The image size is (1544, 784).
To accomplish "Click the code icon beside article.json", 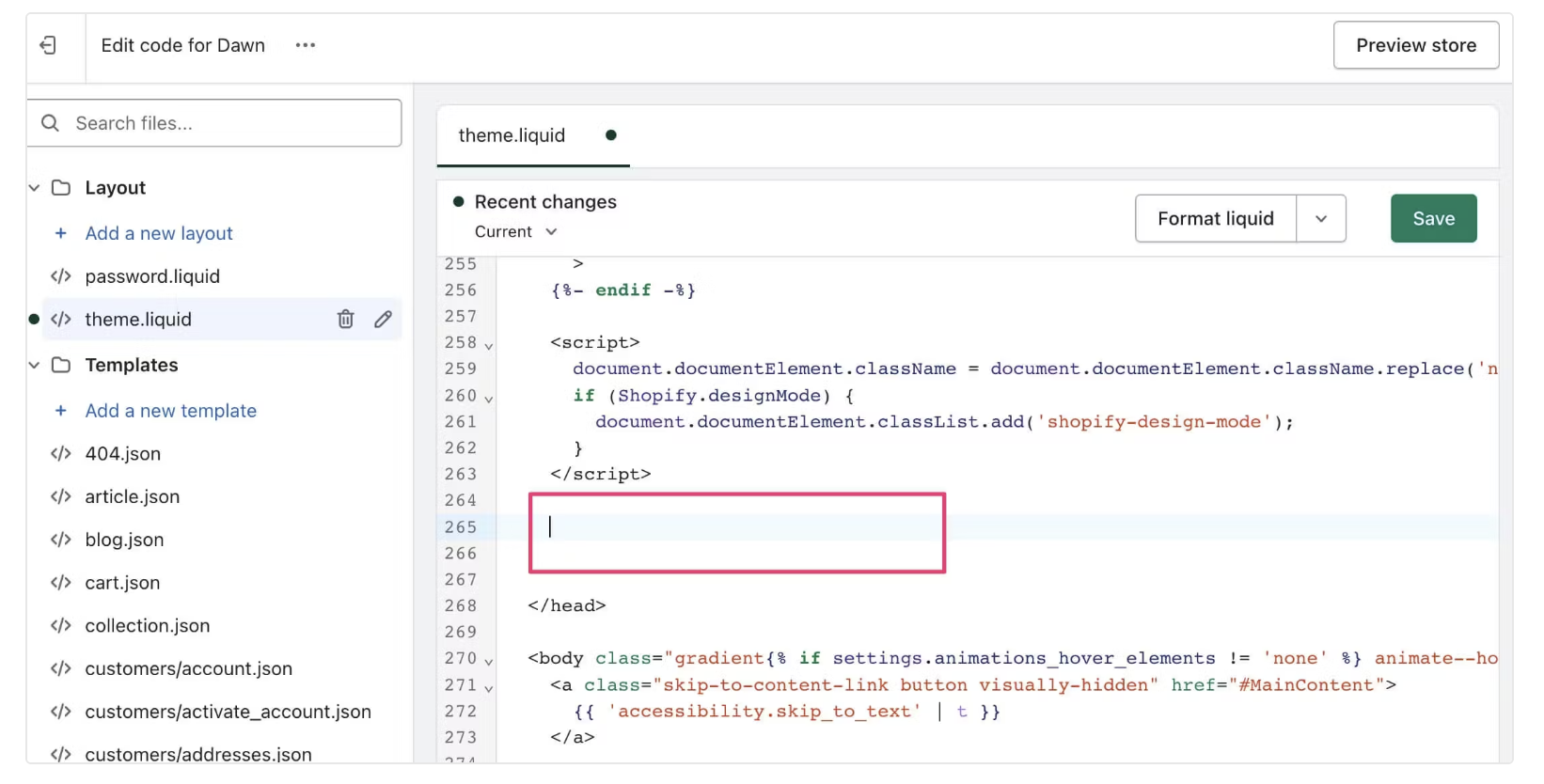I will pos(61,497).
